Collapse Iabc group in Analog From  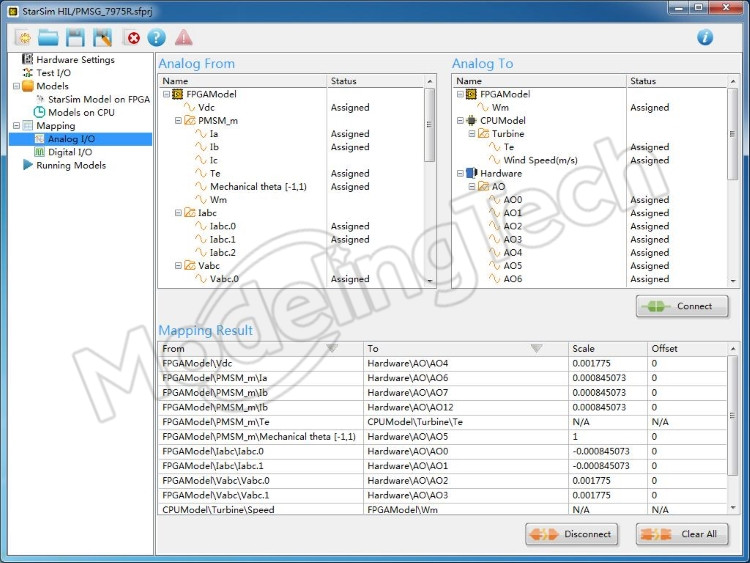(x=178, y=213)
